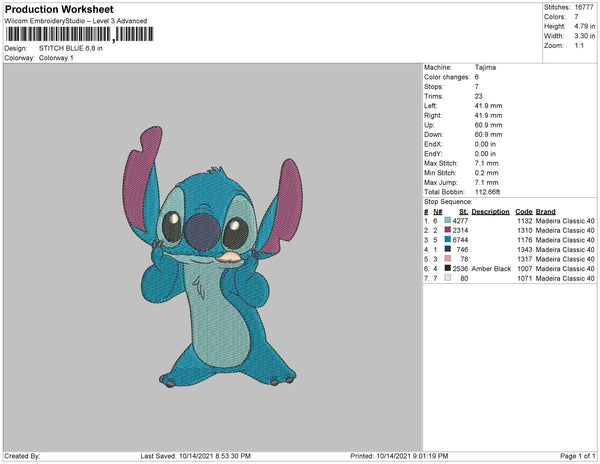Click the stitch count 4277 in row 1
This screenshot has width=600, height=464.
pos(460,221)
